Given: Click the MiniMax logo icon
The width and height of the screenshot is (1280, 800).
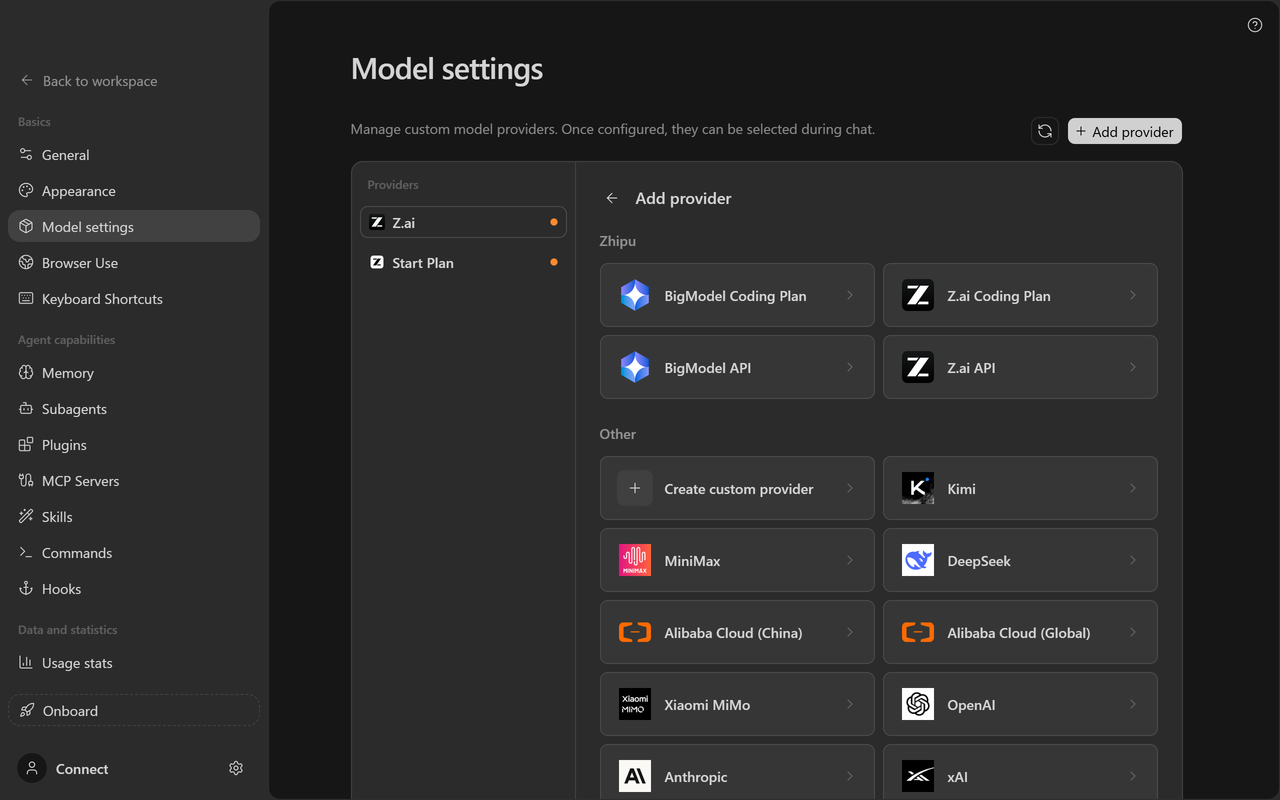Looking at the screenshot, I should pos(635,560).
